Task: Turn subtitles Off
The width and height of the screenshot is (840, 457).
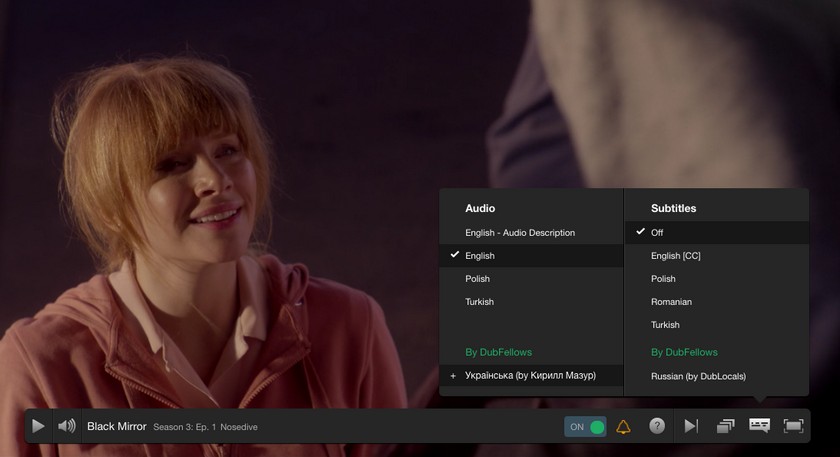Action: (x=717, y=233)
